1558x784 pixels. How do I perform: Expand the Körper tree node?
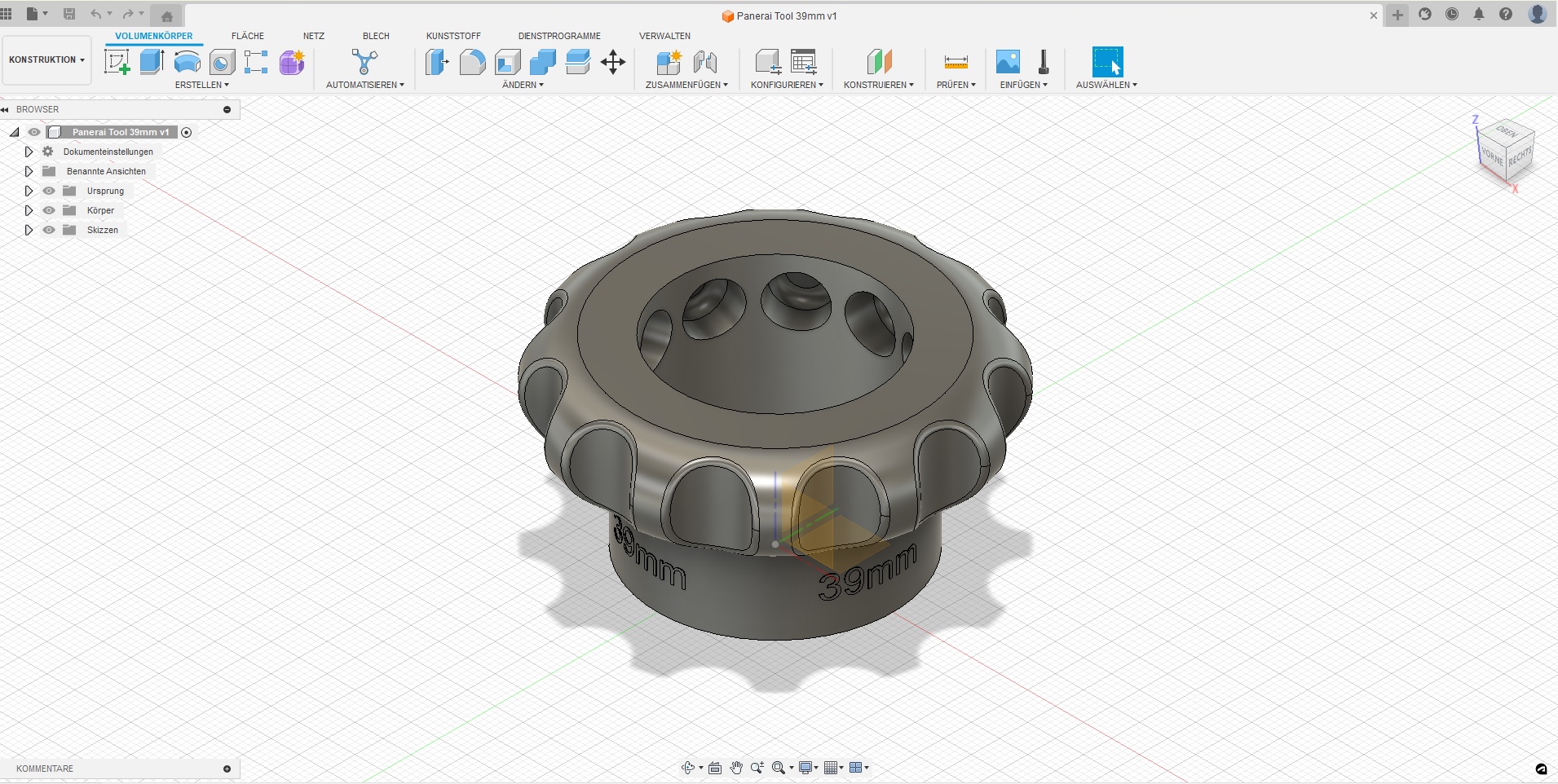(29, 210)
